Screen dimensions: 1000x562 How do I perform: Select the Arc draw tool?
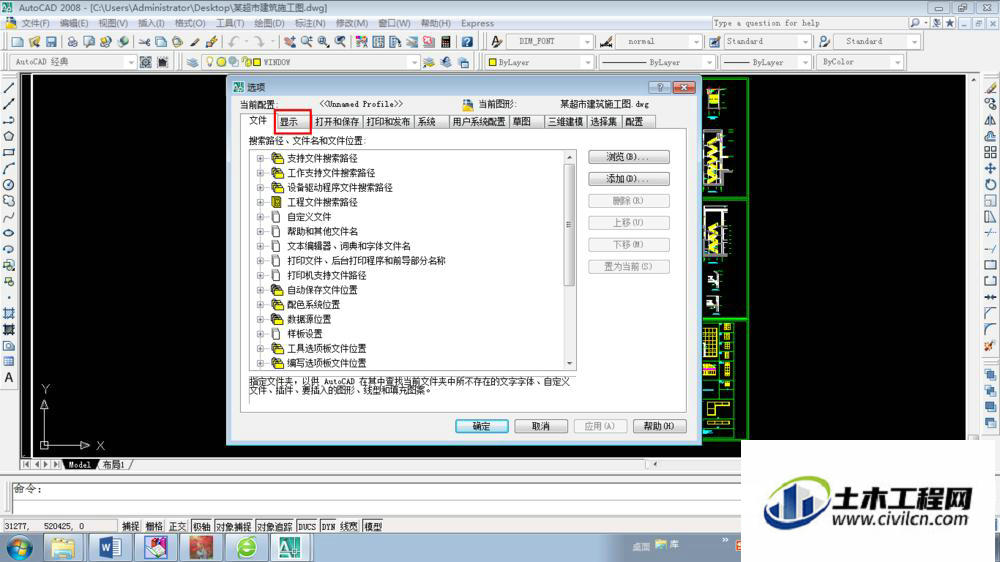tap(9, 168)
